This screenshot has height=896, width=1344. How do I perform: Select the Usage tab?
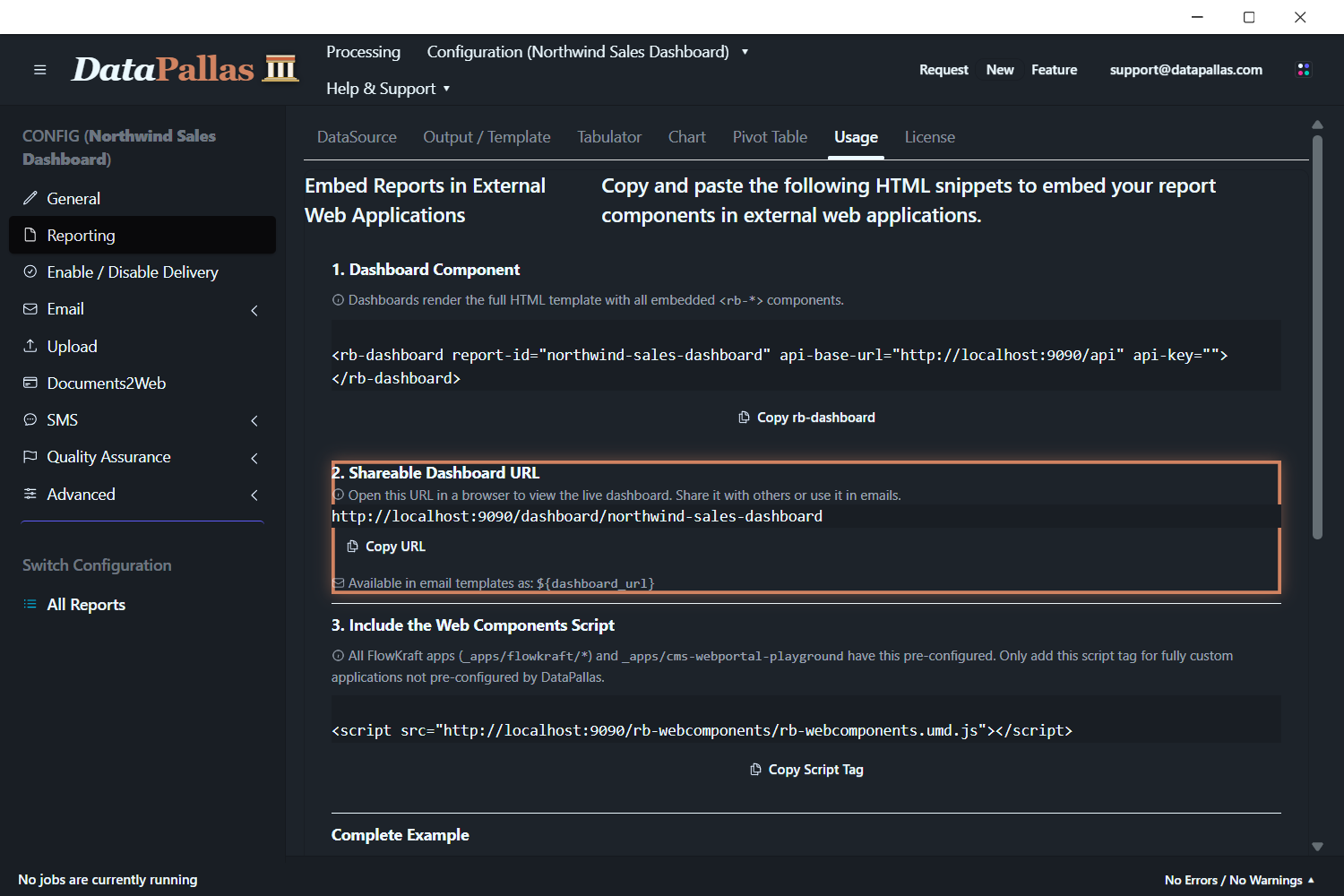point(856,137)
